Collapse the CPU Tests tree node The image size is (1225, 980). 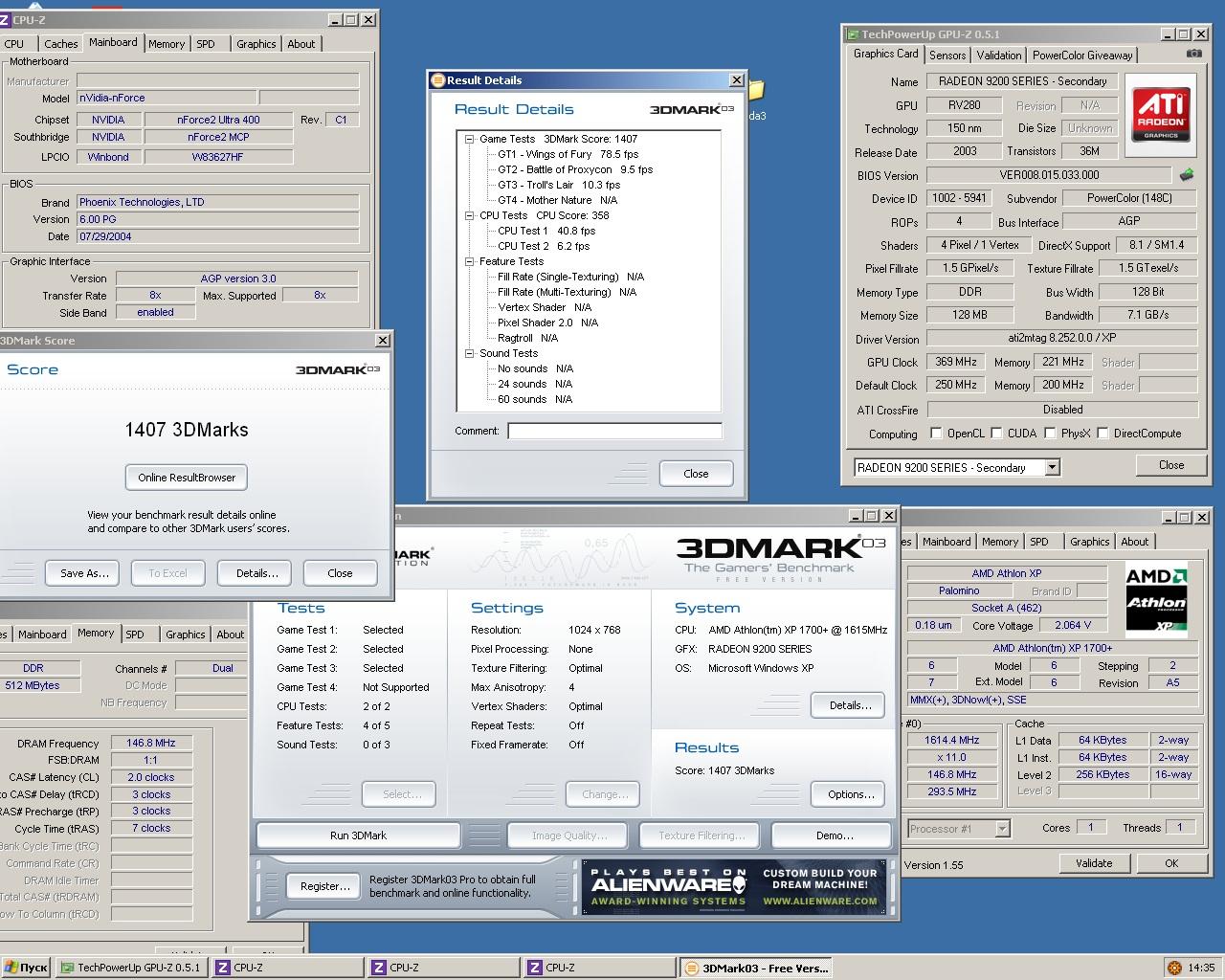tap(470, 215)
